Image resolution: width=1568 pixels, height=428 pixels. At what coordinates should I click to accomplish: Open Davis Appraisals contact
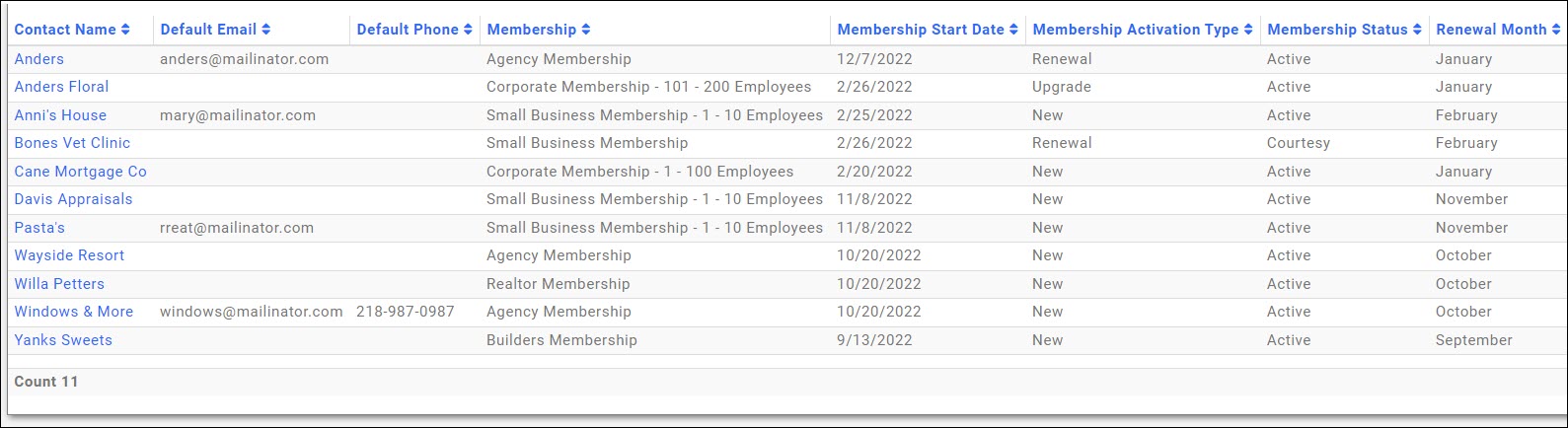pyautogui.click(x=73, y=199)
